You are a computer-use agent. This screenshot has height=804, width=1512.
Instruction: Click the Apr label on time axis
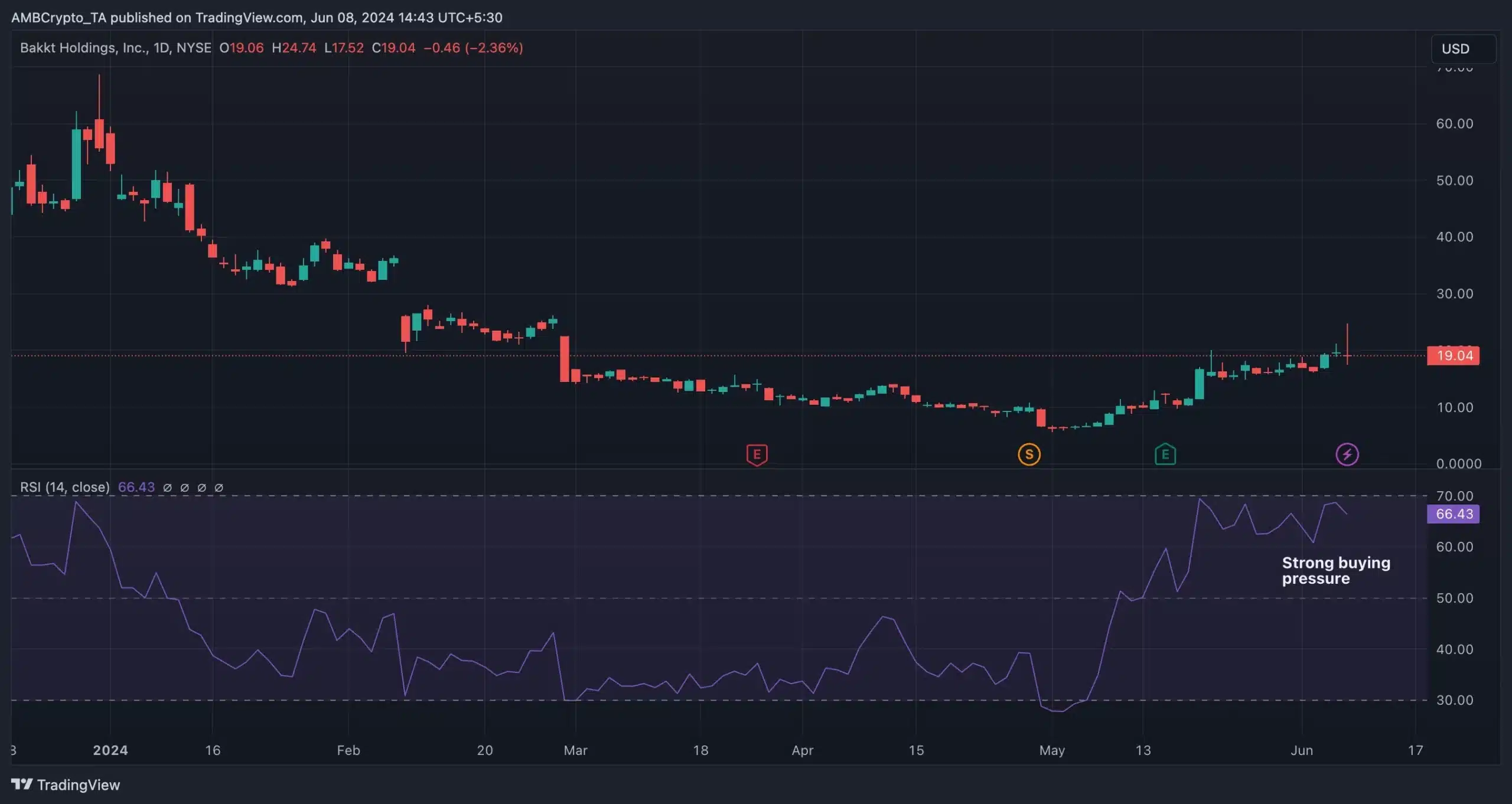pyautogui.click(x=802, y=750)
